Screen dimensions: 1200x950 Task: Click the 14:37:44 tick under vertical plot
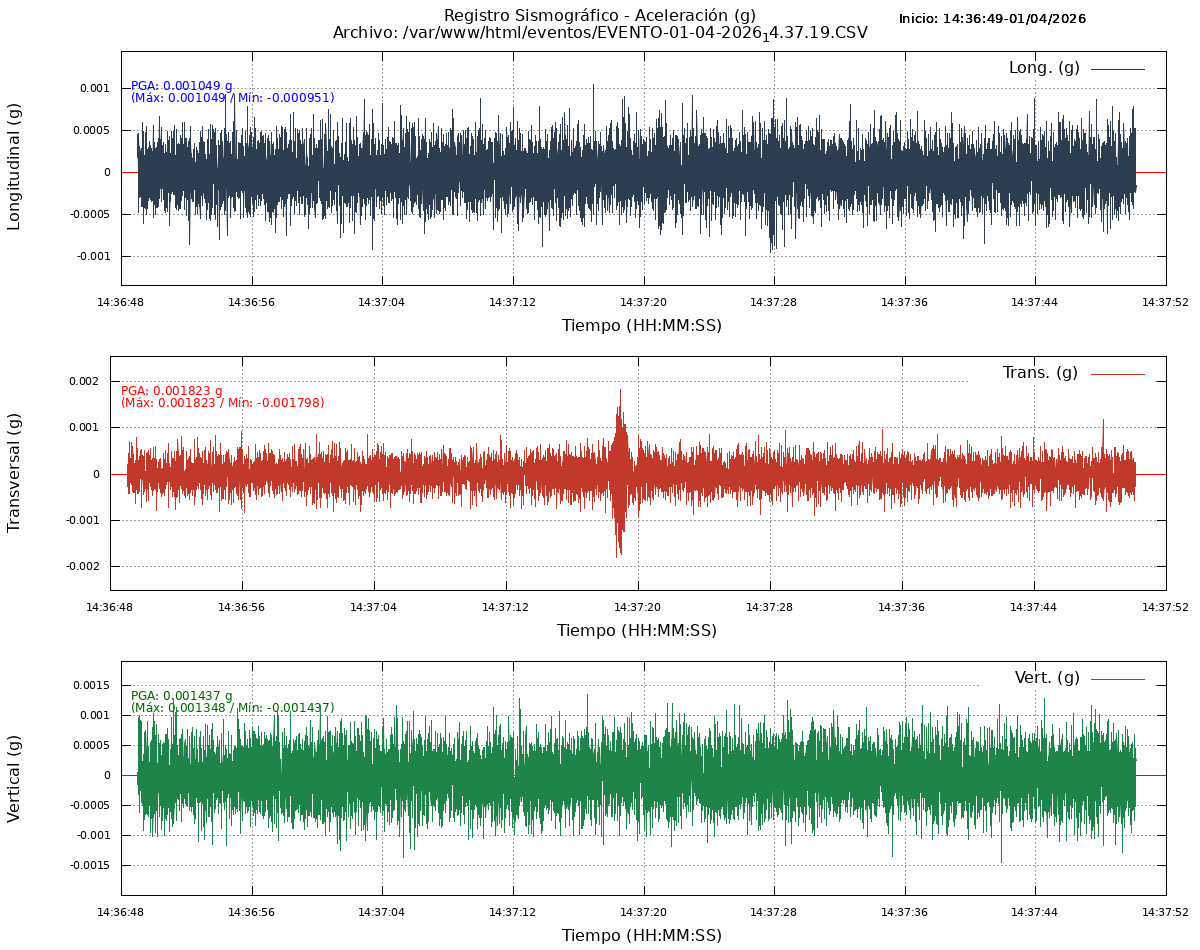(1034, 912)
